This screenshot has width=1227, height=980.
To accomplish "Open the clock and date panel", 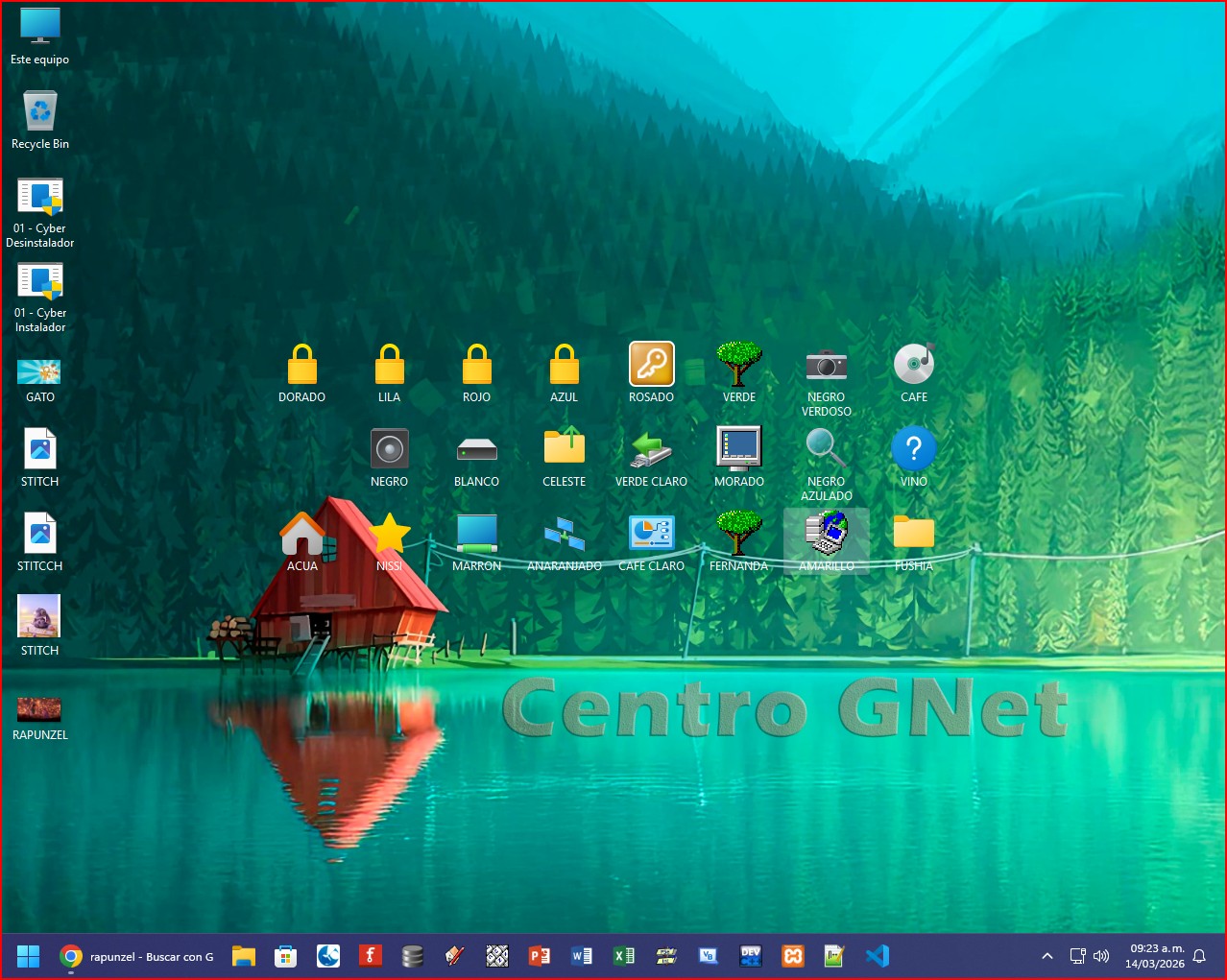I will click(x=1155, y=956).
